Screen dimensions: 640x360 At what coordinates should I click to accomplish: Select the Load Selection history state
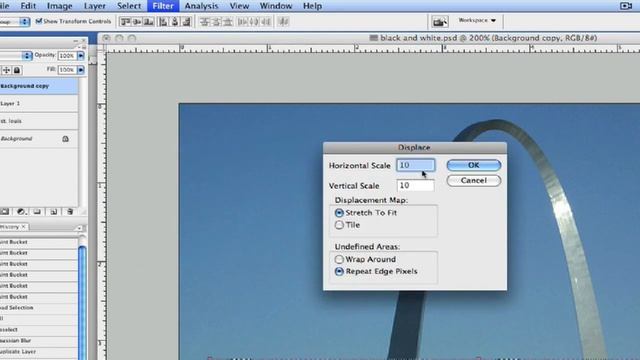point(39,308)
